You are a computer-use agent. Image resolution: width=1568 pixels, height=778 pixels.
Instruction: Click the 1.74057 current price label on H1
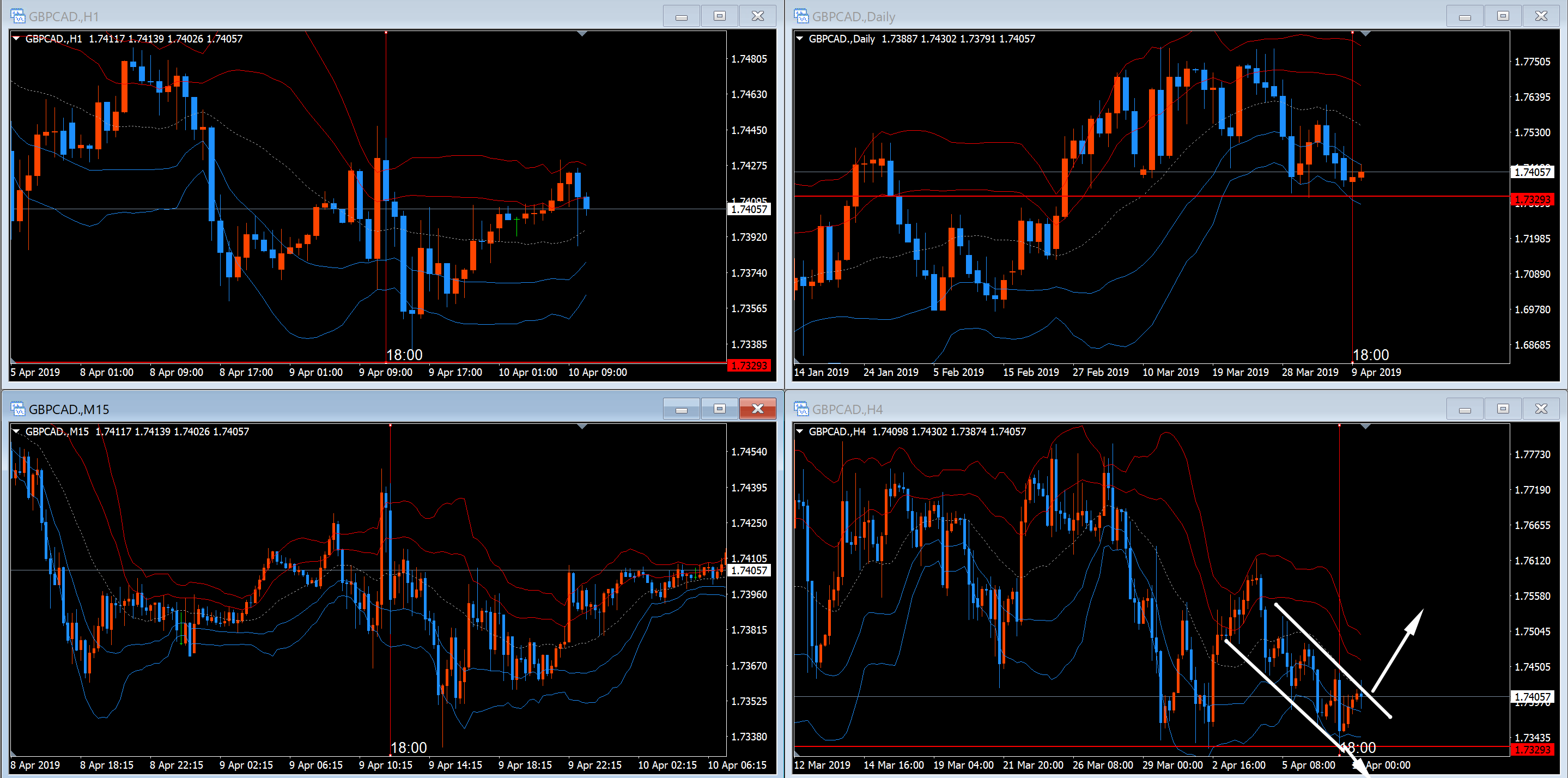[749, 209]
